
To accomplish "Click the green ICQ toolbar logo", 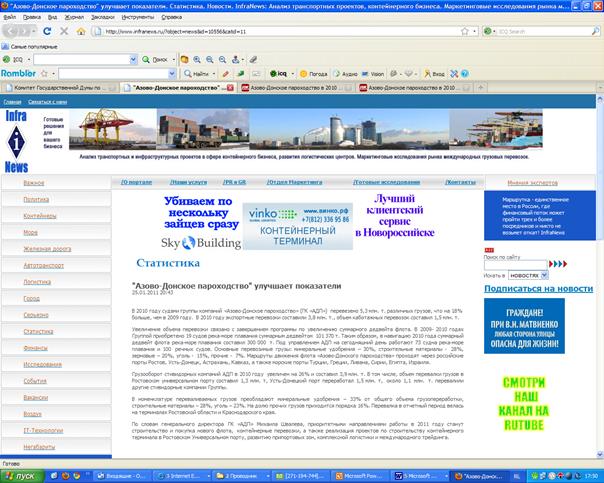I will (x=7, y=59).
